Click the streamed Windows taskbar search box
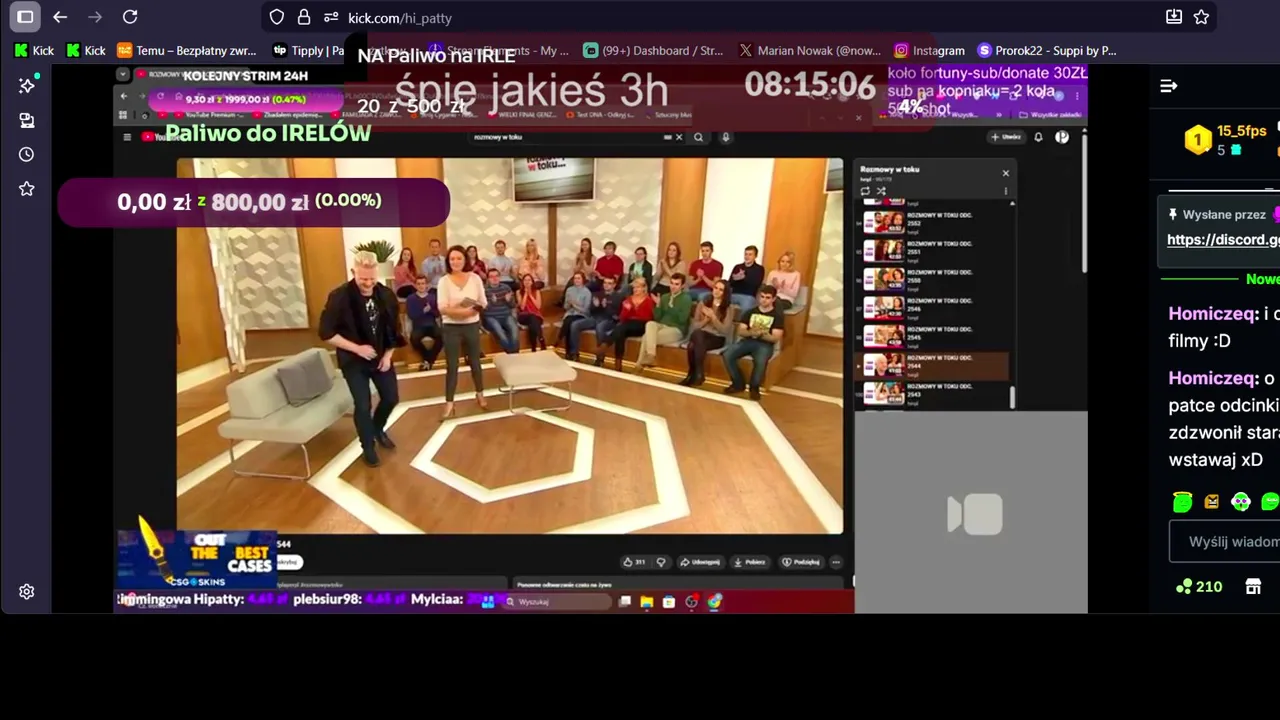 click(x=556, y=602)
